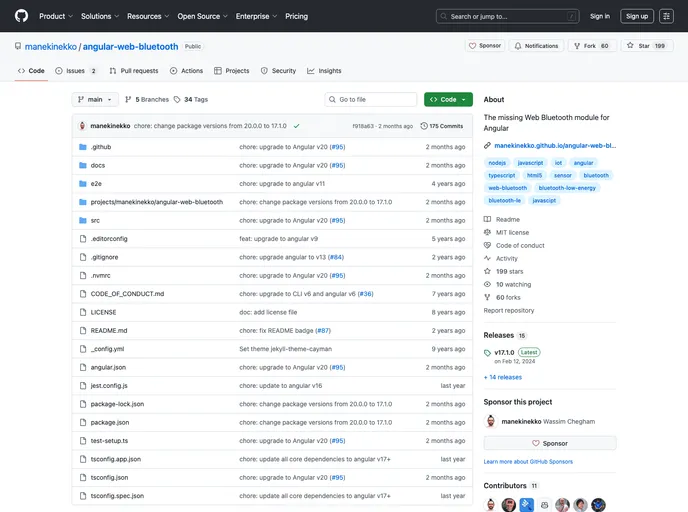Focus the Search or jump to field

(x=508, y=16)
